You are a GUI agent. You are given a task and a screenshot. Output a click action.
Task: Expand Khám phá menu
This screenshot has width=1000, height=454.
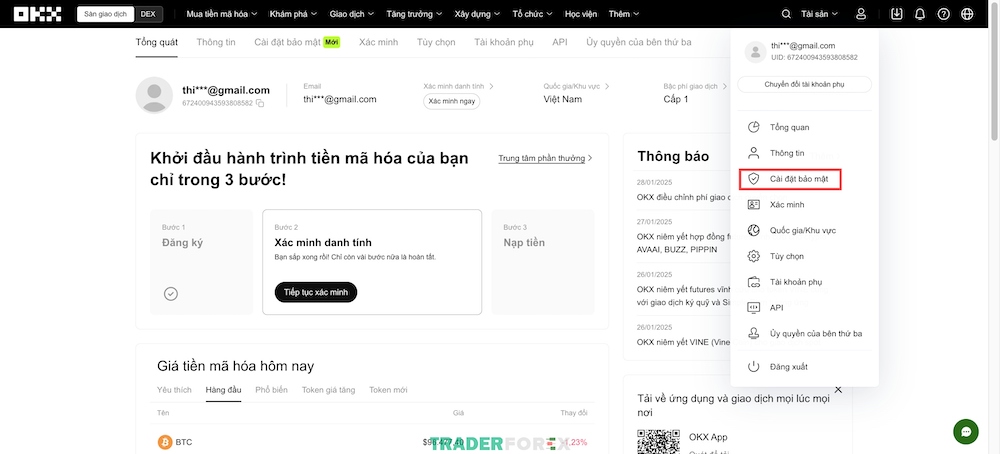tap(293, 14)
